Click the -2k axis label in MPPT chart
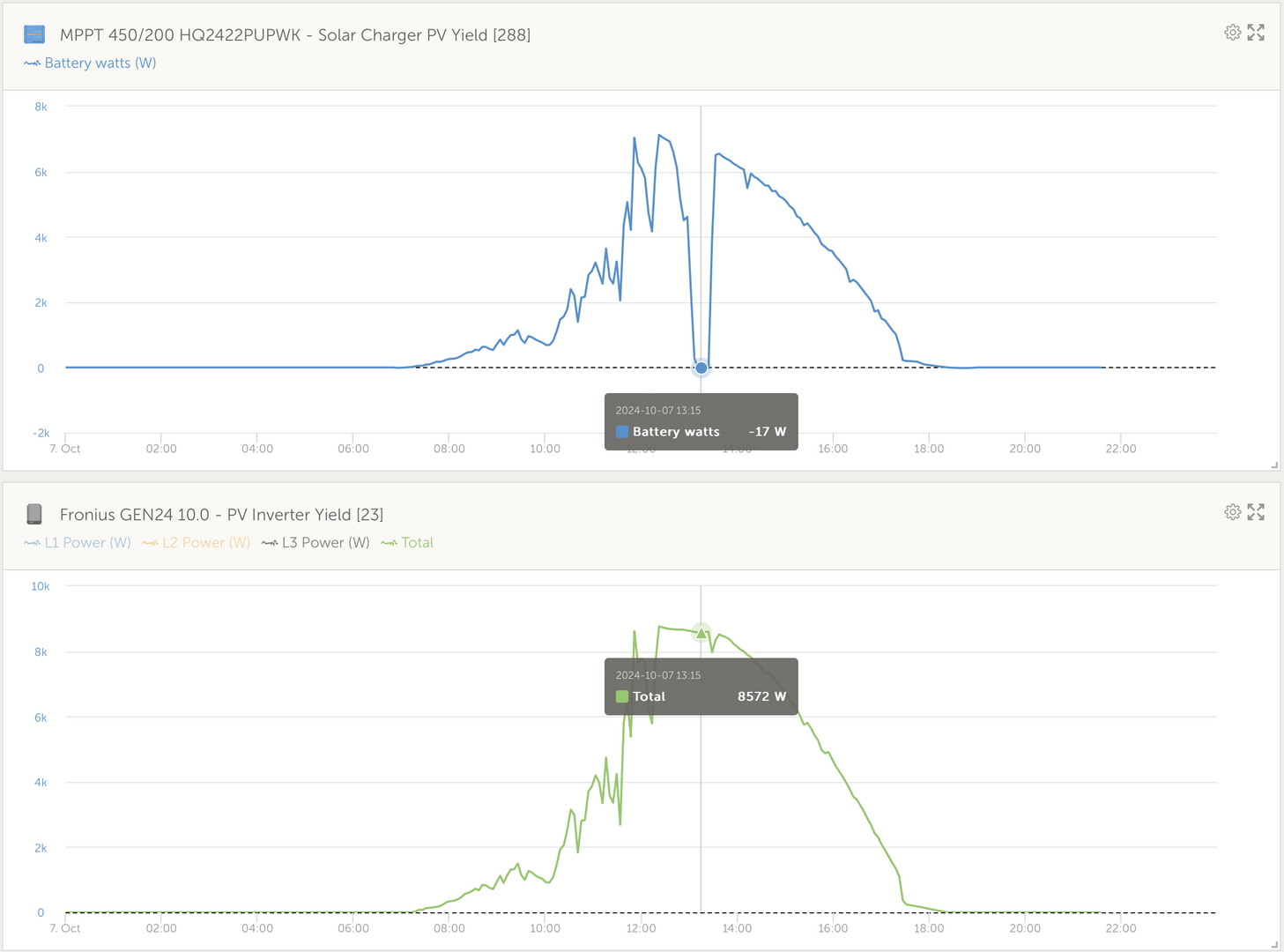This screenshot has width=1284, height=952. 41,433
